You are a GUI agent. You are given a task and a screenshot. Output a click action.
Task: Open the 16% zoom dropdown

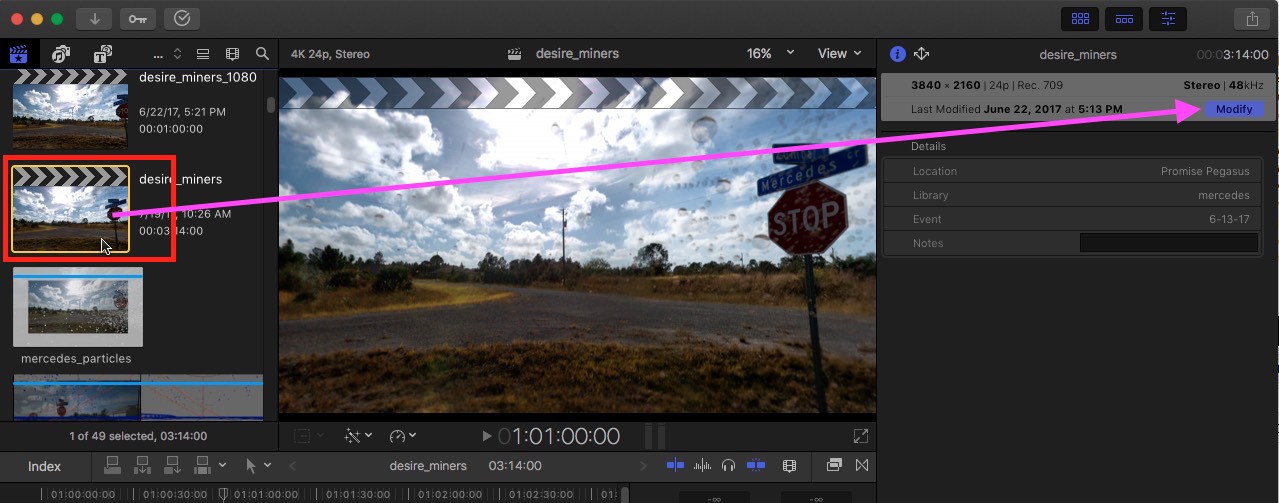coord(771,54)
